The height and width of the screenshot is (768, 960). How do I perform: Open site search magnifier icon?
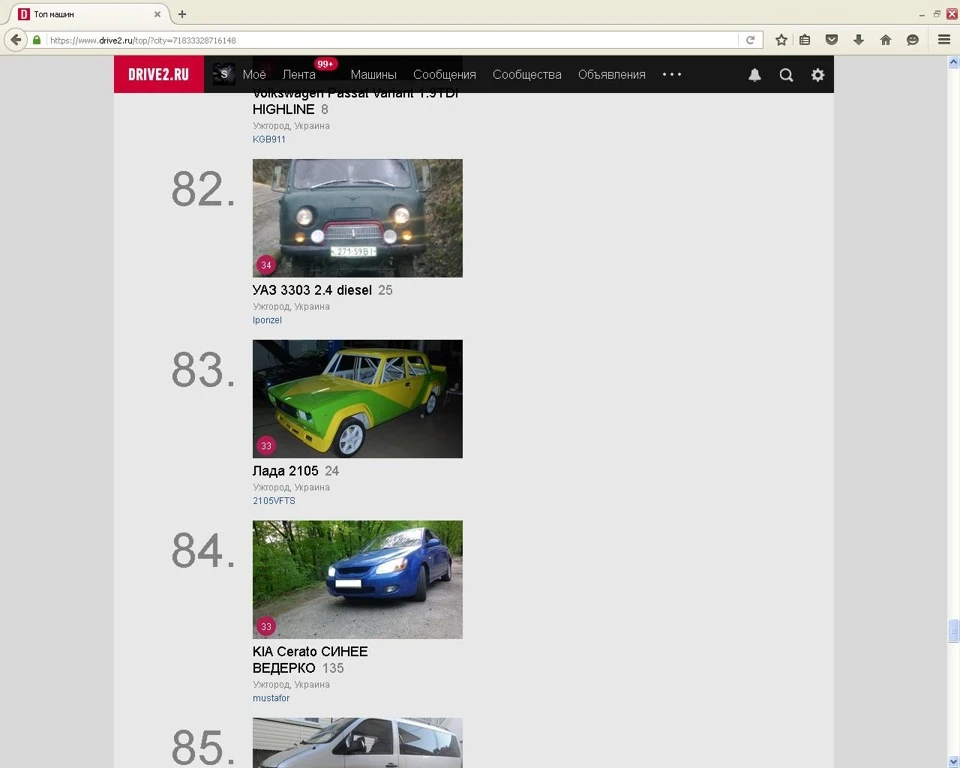click(786, 75)
